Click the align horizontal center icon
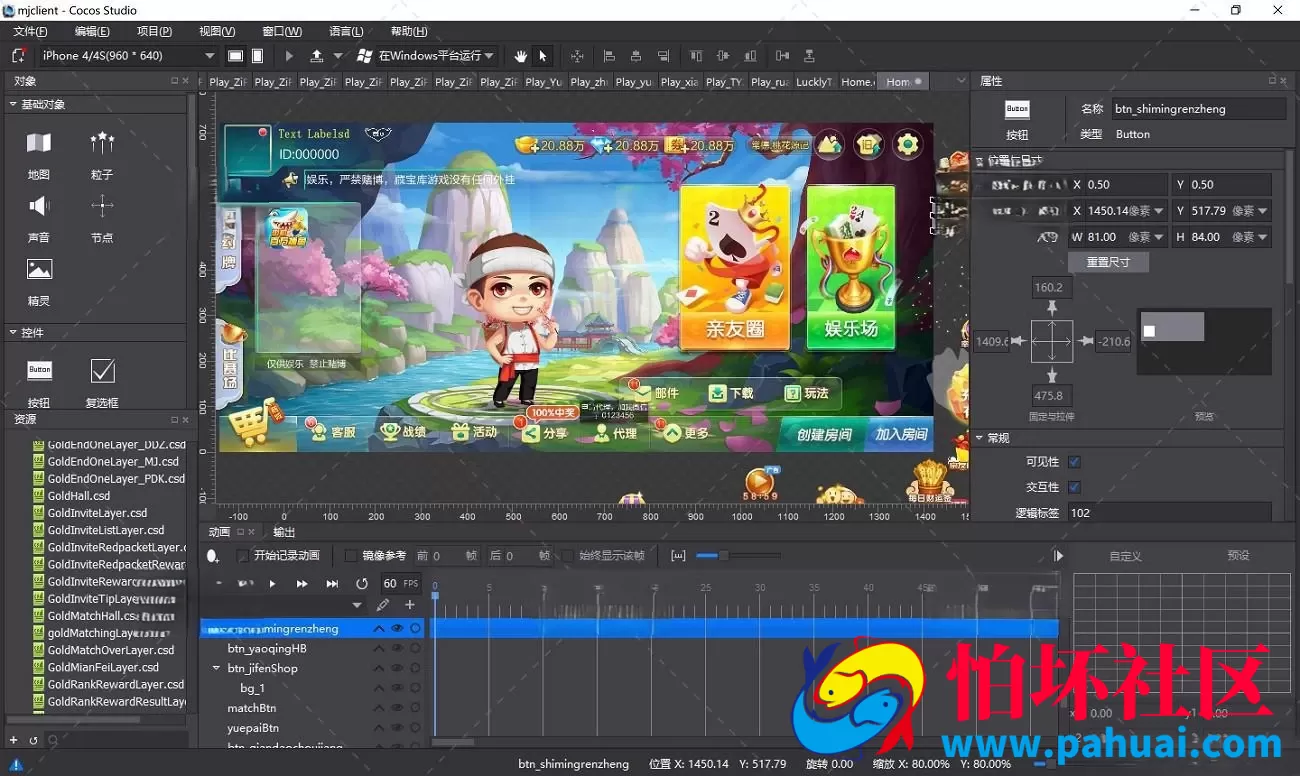Image resolution: width=1300 pixels, height=776 pixels. point(636,56)
